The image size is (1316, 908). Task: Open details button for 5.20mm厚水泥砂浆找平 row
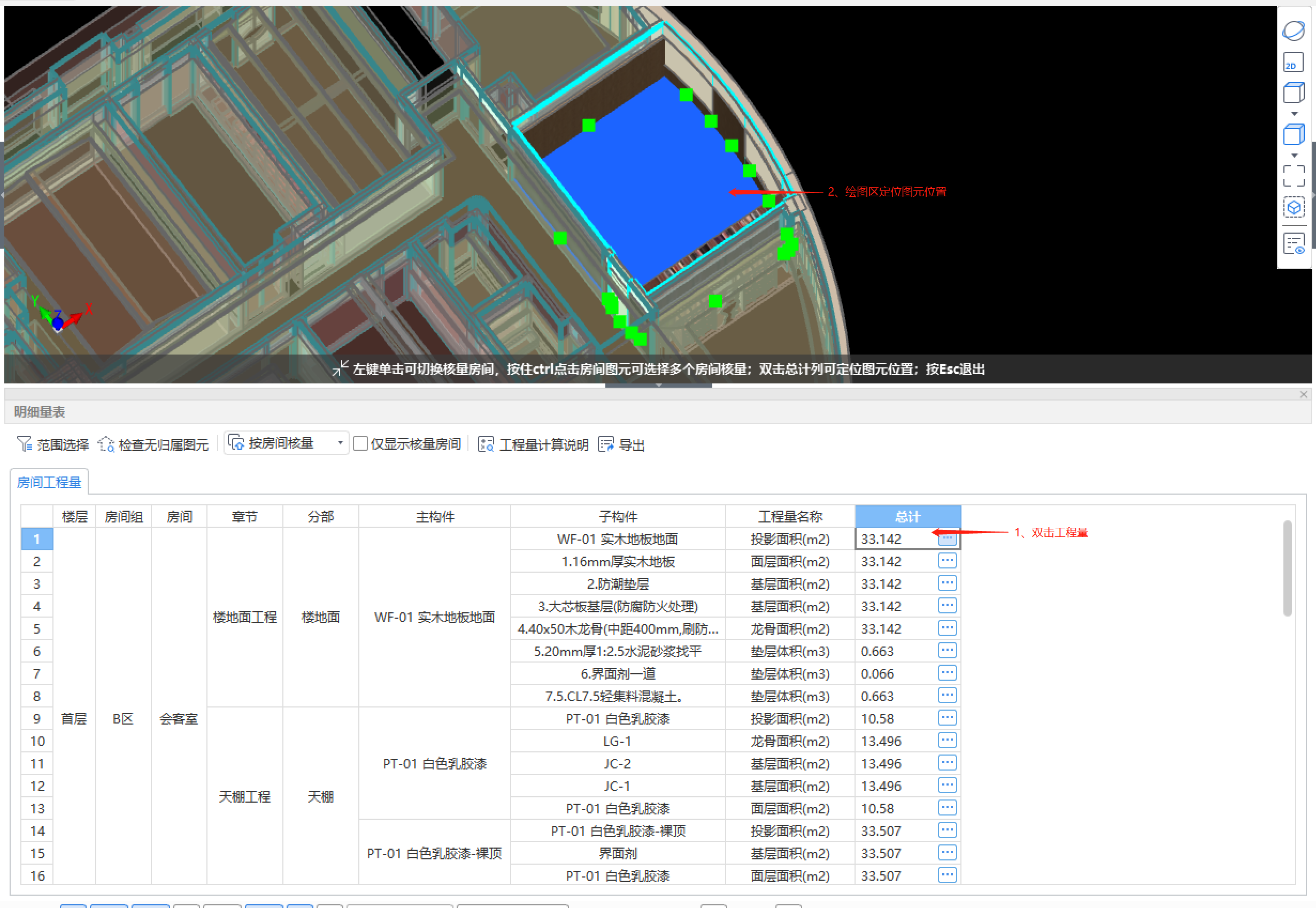click(948, 650)
